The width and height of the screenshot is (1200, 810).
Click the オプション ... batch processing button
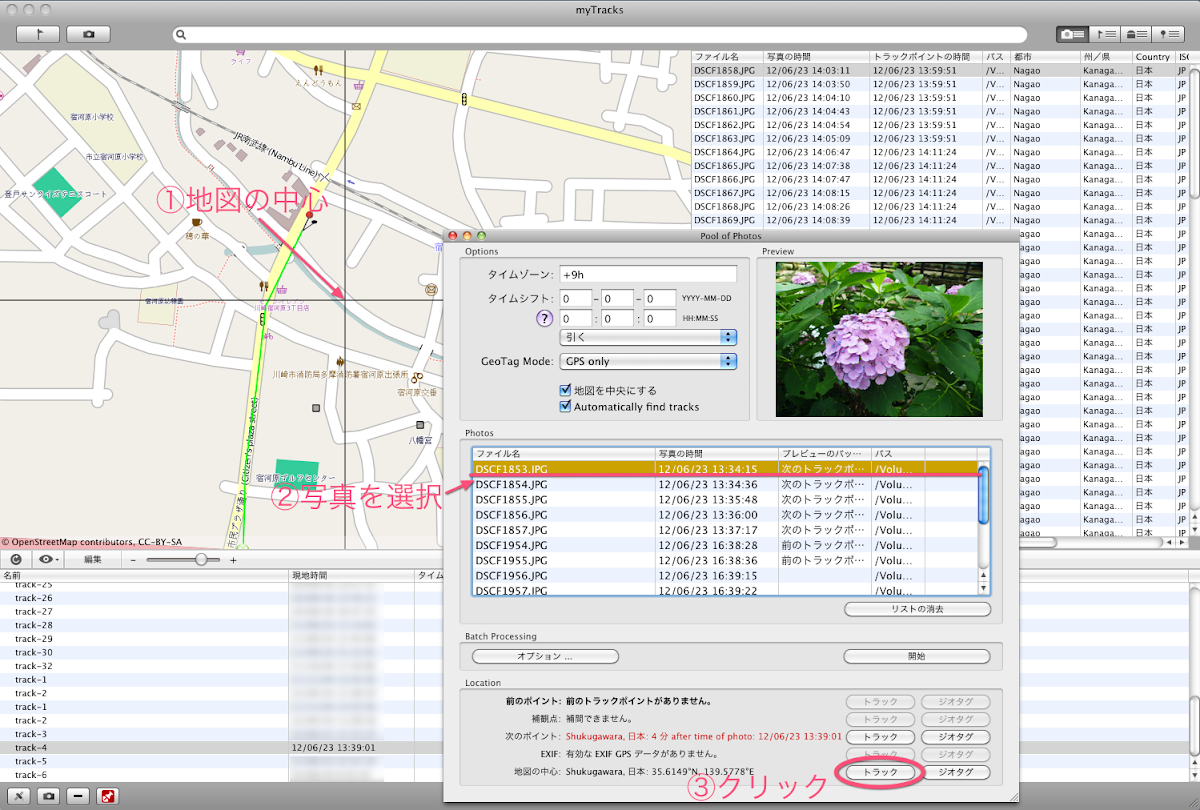coord(545,657)
